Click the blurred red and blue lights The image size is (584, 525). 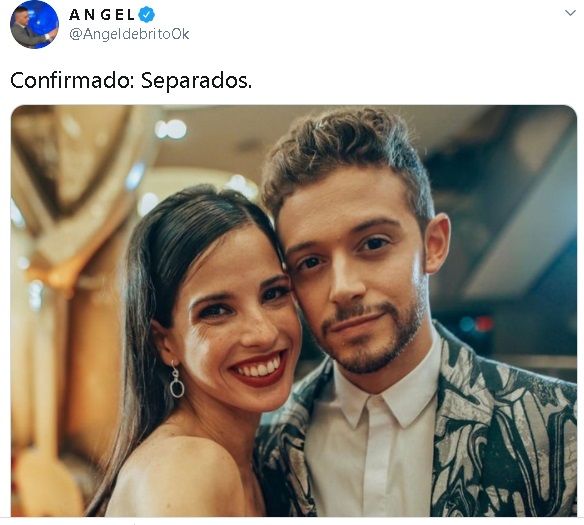pyautogui.click(x=476, y=324)
